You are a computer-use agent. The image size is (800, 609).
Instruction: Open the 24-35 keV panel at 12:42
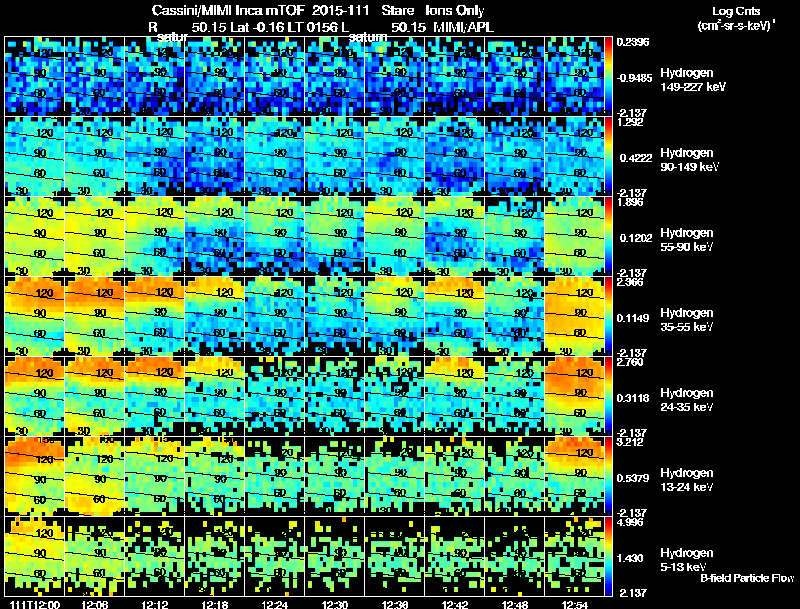455,396
